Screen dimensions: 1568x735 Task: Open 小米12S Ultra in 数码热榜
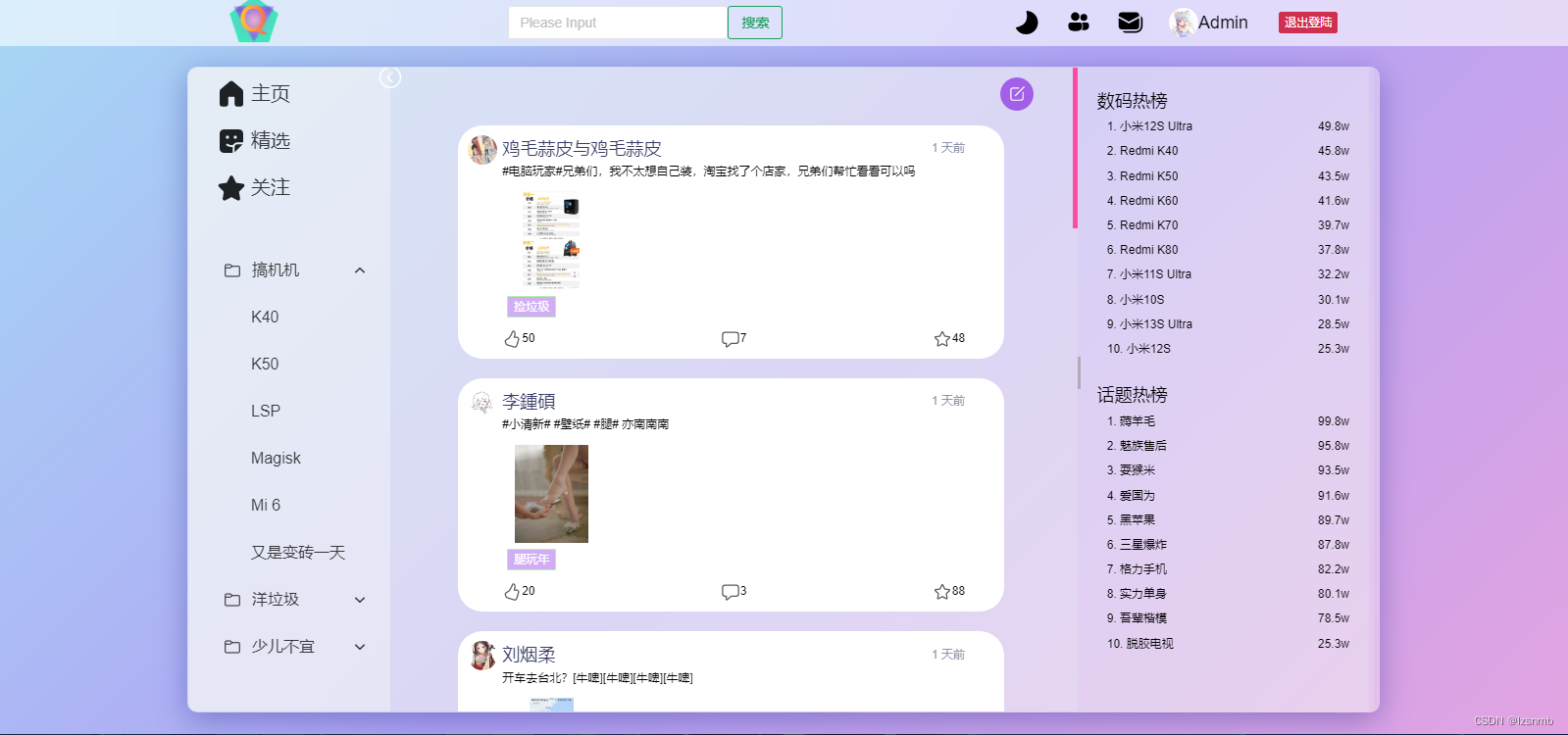pos(1156,126)
